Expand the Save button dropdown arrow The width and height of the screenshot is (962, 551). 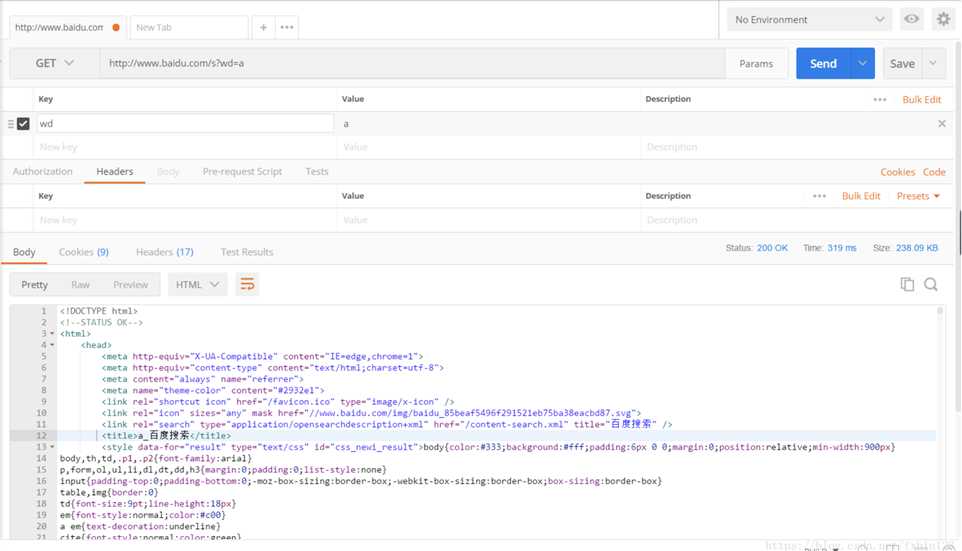[933, 63]
